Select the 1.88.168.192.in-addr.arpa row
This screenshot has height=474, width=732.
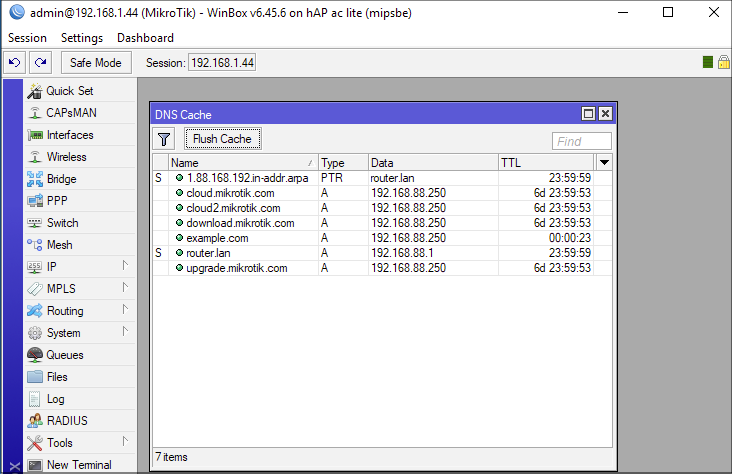(x=382, y=178)
